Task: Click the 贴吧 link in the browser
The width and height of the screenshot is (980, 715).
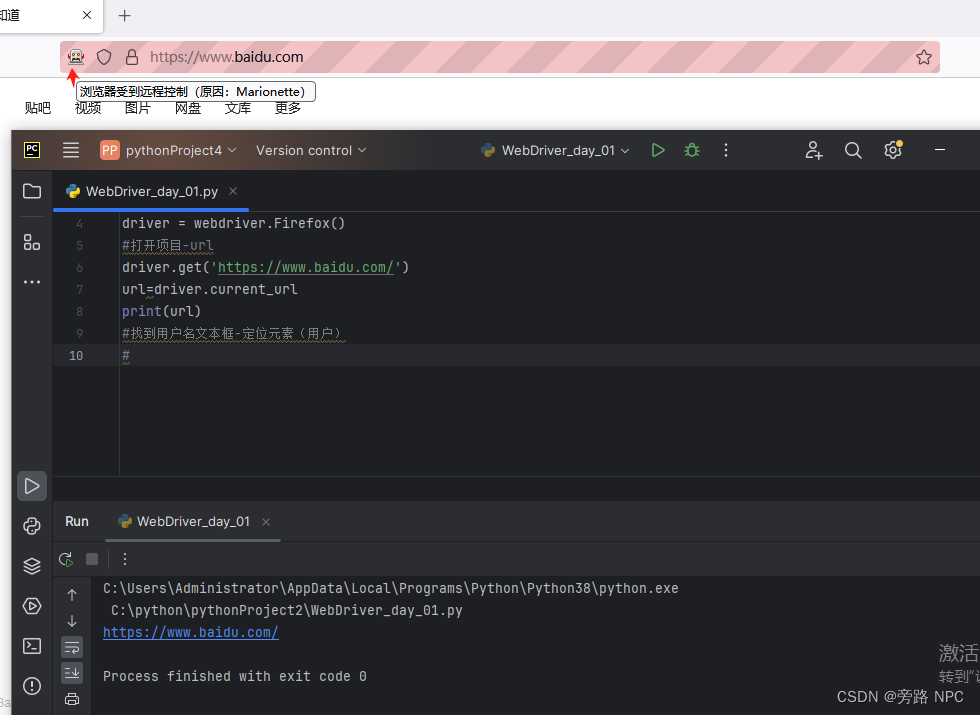Action: pos(37,108)
